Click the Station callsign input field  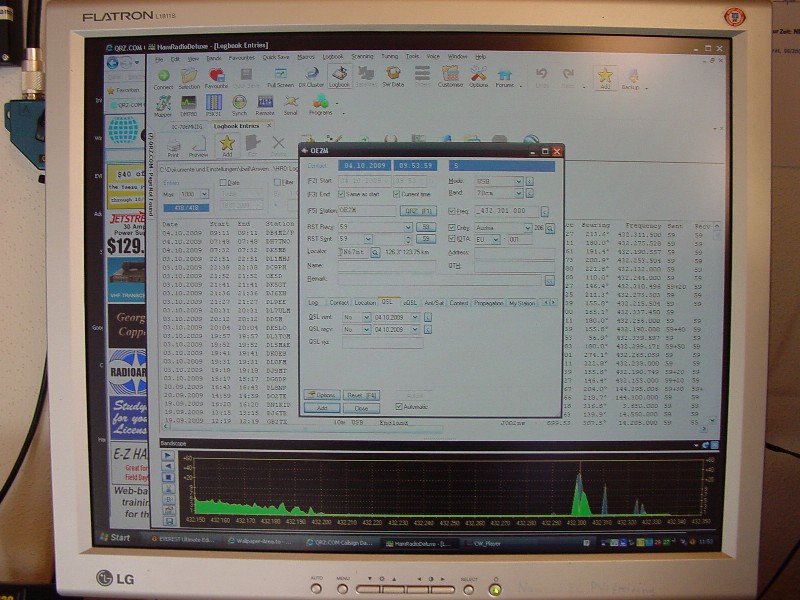point(367,211)
